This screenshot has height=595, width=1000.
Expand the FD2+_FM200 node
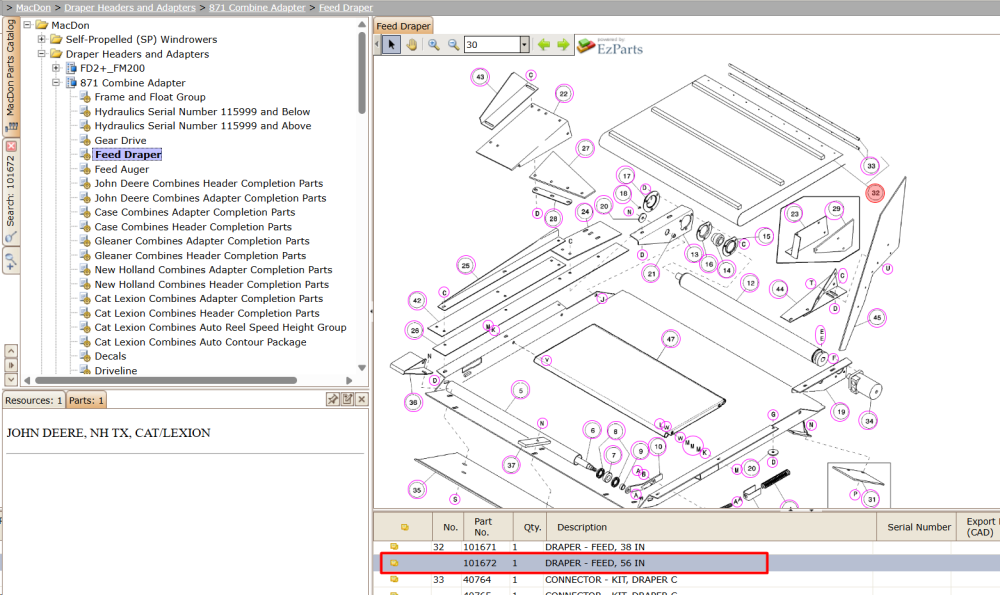[x=56, y=68]
